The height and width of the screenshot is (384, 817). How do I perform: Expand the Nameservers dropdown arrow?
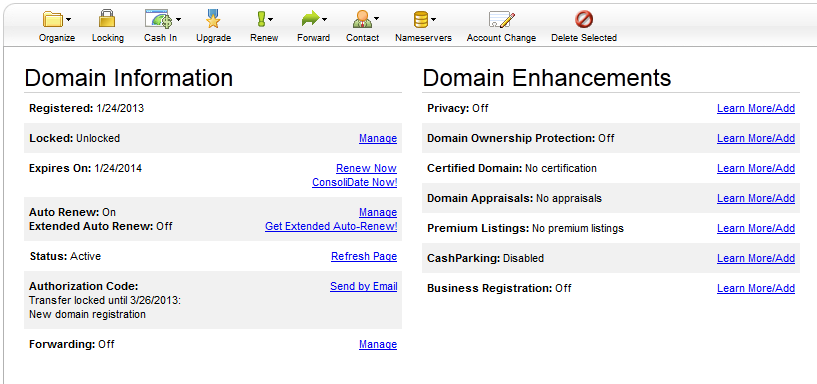[x=433, y=20]
